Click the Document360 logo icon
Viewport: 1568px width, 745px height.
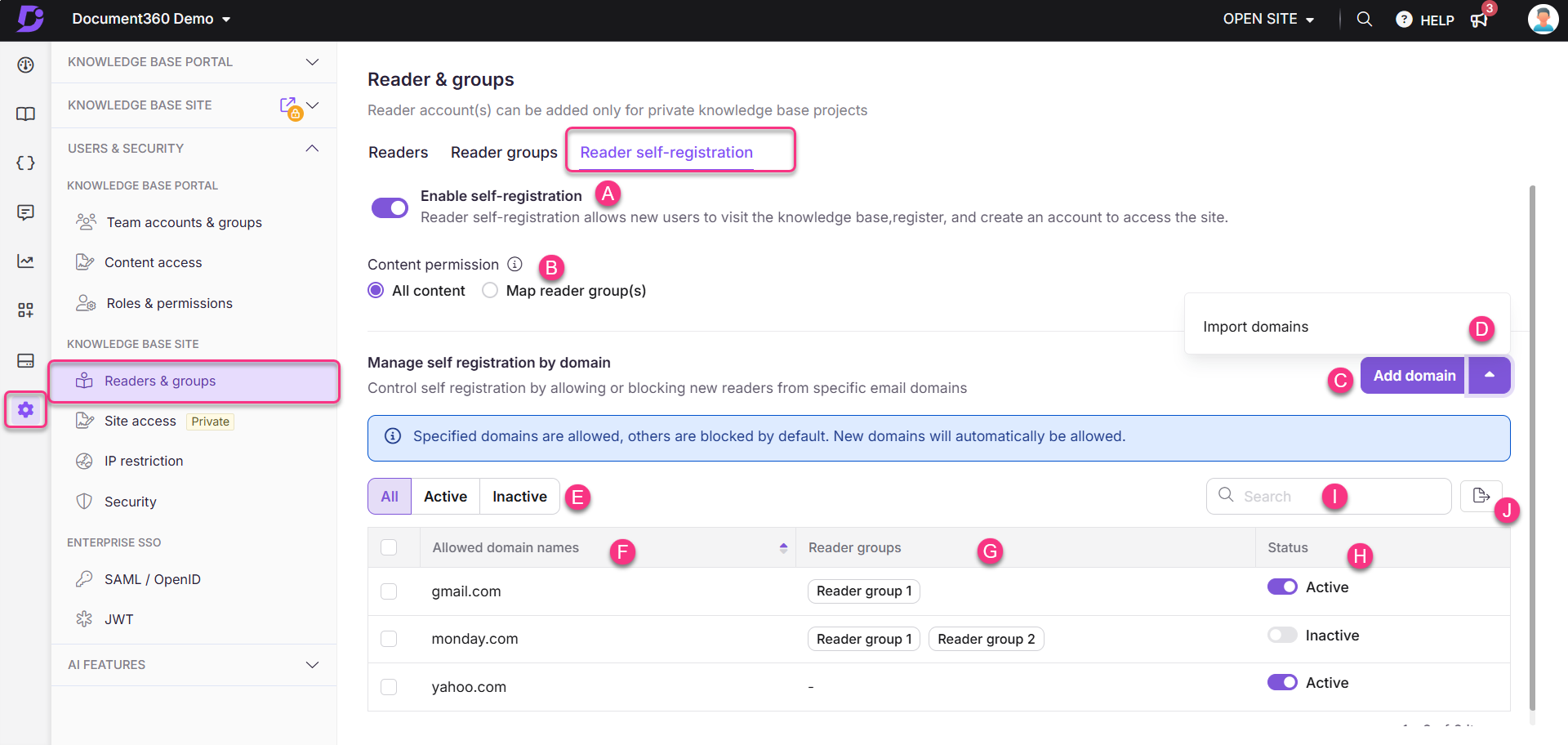[30, 18]
